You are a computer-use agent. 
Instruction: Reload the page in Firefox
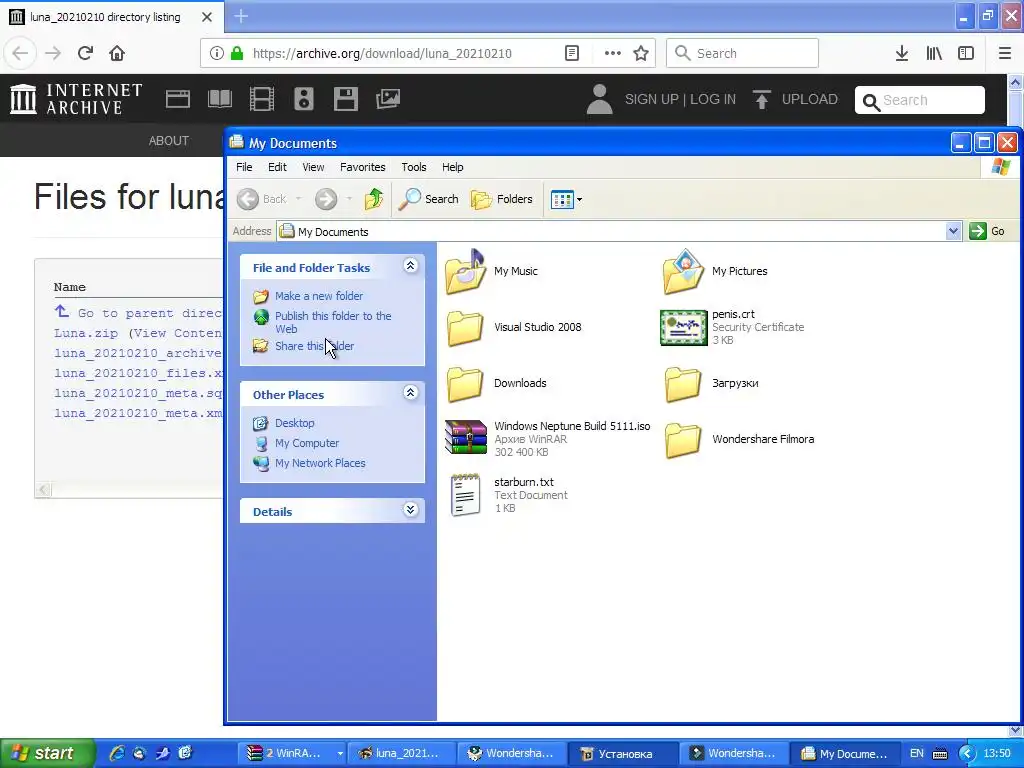coord(85,54)
